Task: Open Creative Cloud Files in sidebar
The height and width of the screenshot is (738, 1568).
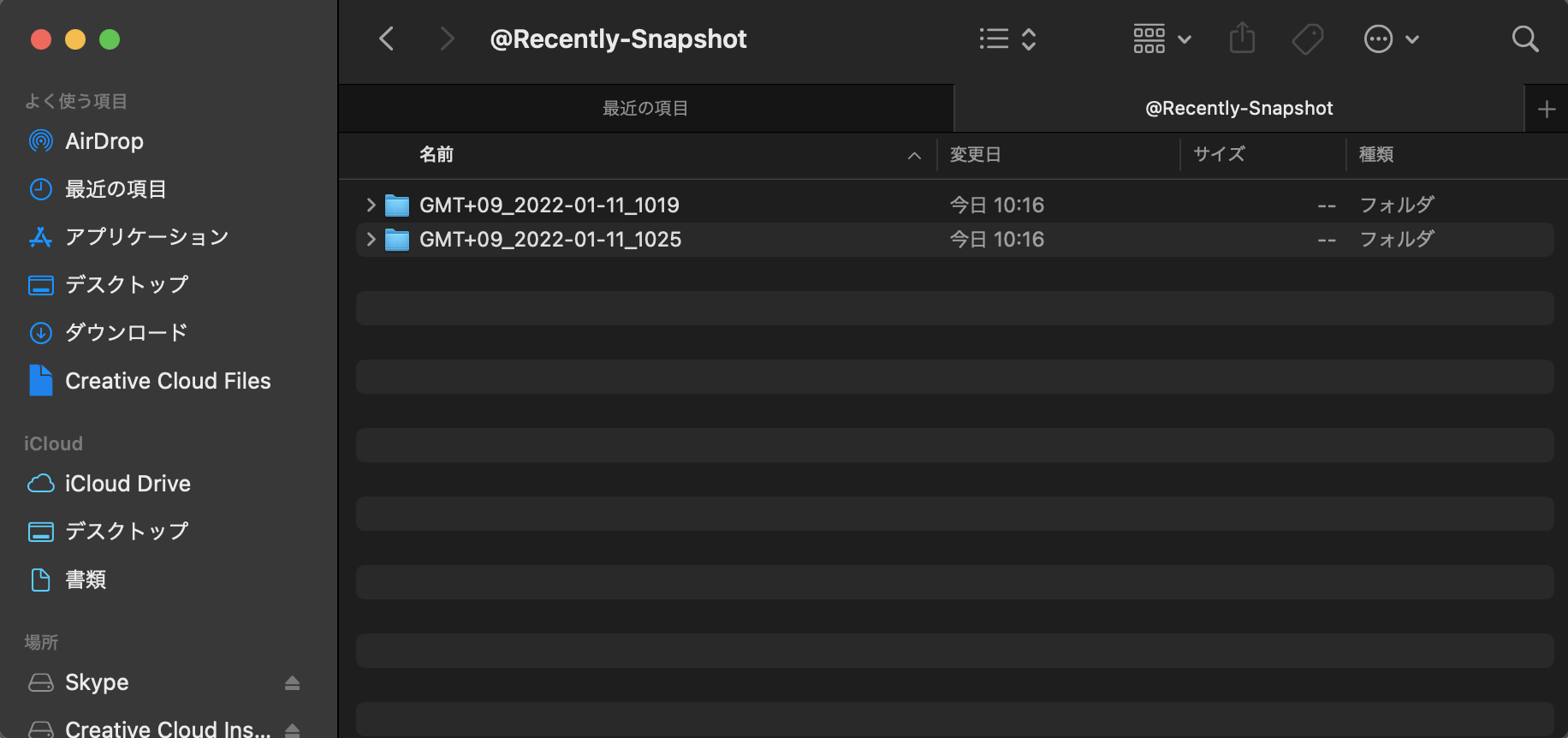Action: [168, 381]
